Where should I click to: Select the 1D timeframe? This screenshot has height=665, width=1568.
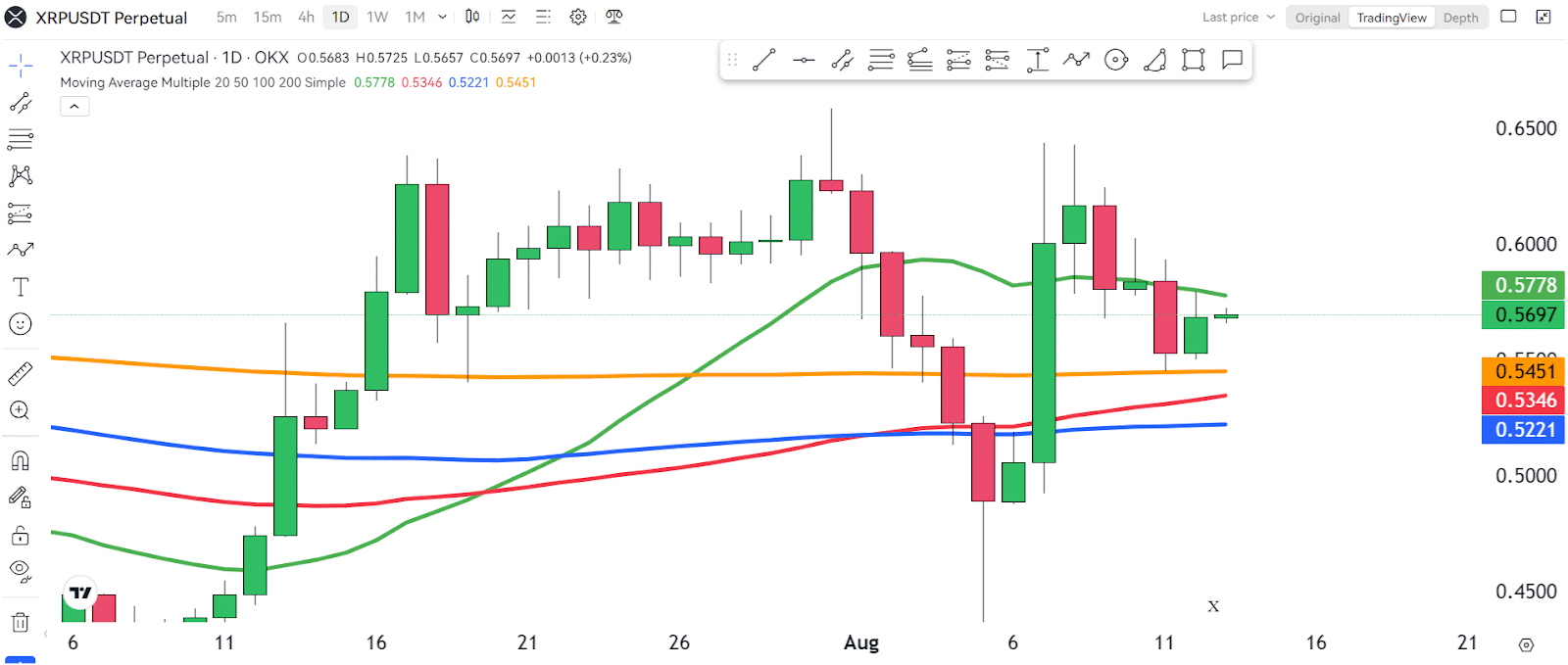340,17
